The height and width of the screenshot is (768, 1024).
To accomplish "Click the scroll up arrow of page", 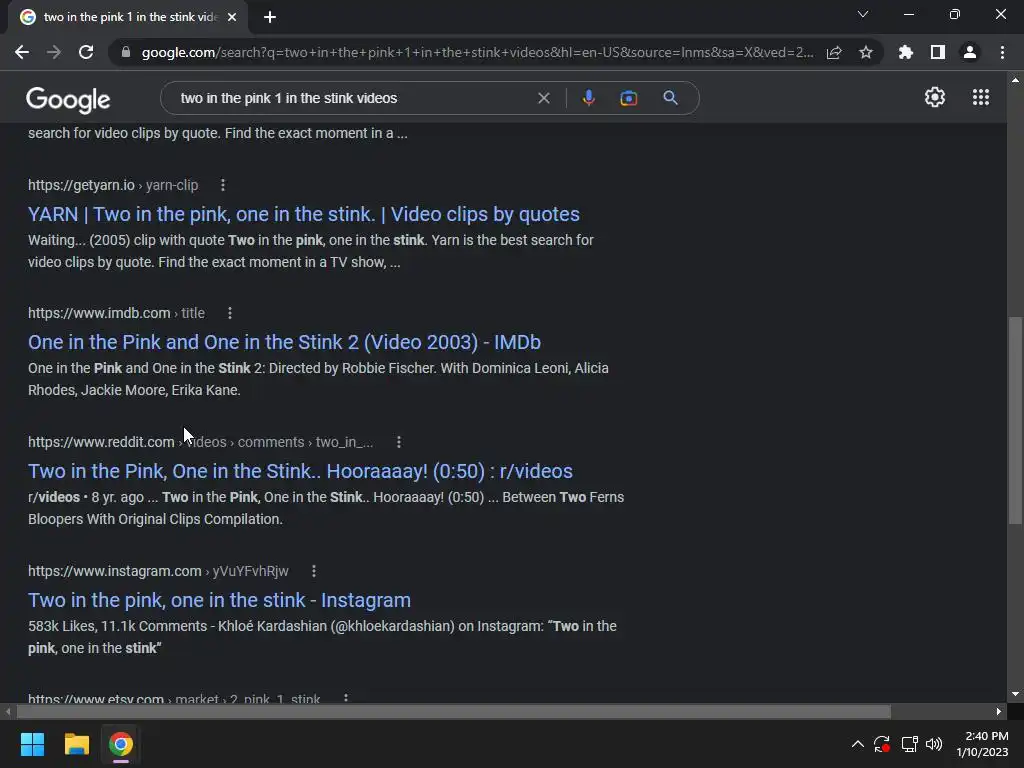I will pos(1015,80).
